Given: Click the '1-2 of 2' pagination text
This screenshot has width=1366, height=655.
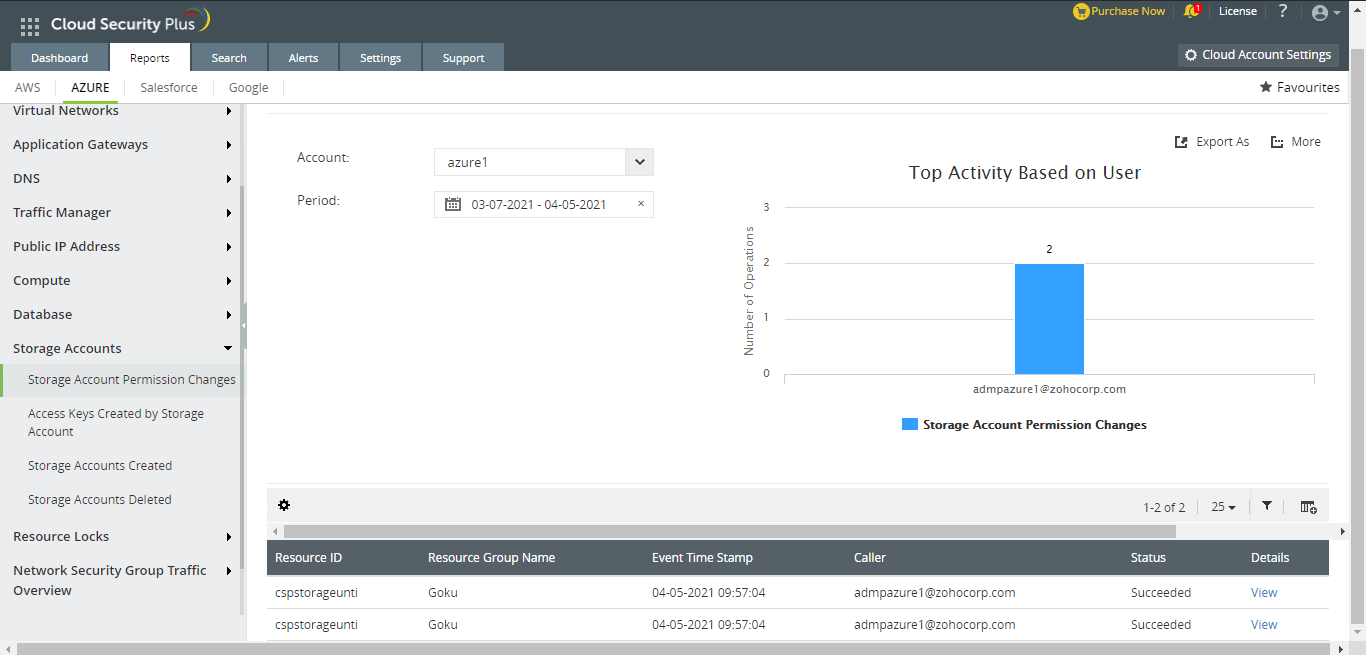Looking at the screenshot, I should (x=1164, y=507).
